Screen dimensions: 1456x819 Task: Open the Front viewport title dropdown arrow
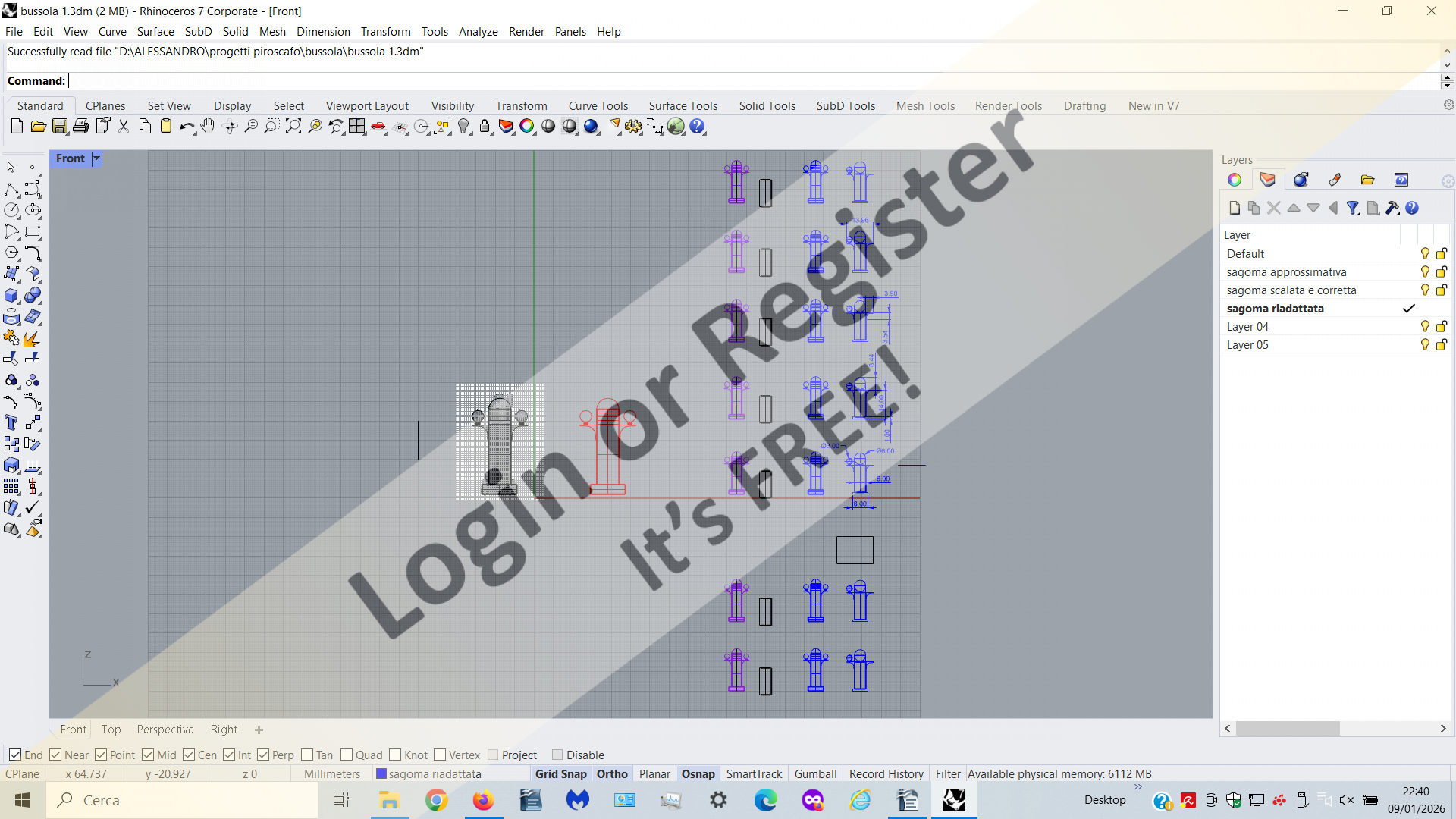point(96,158)
